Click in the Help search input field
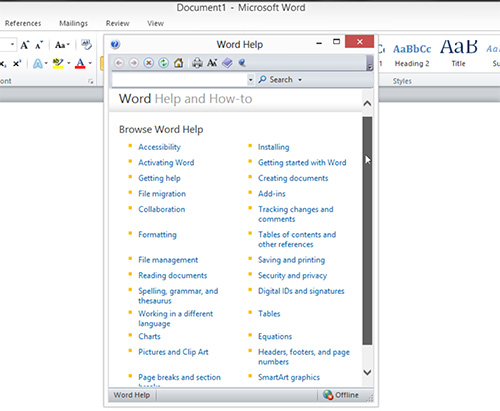The width and height of the screenshot is (500, 411). coord(179,80)
